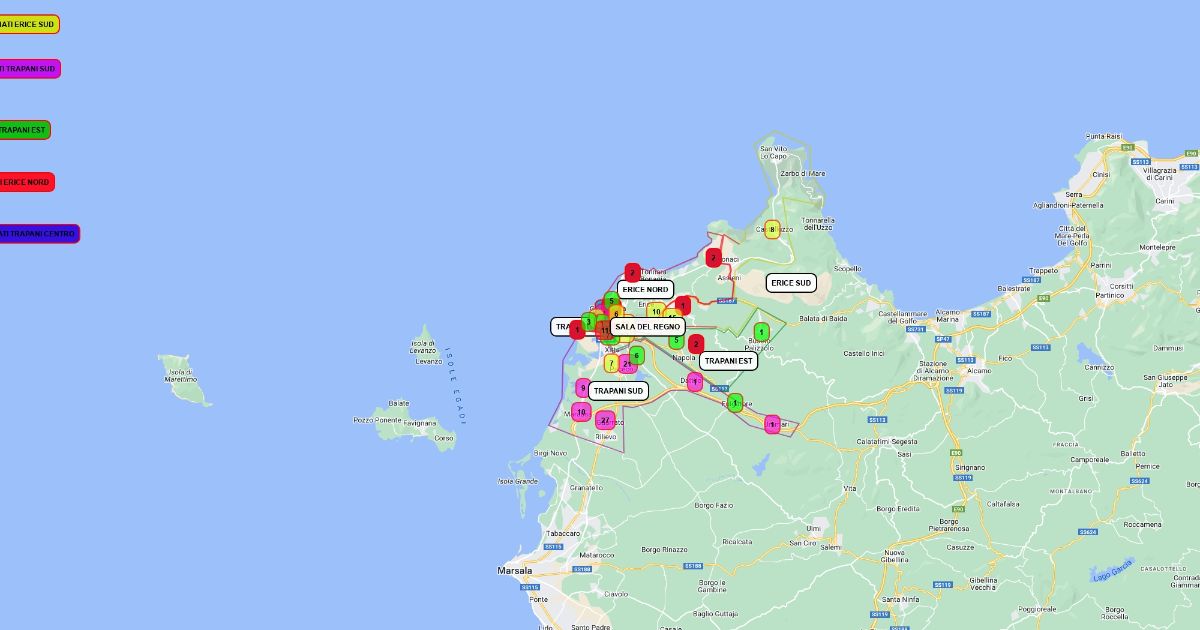The height and width of the screenshot is (630, 1200).
Task: Select the red ERICE NORD legend button
Action: [x=27, y=182]
